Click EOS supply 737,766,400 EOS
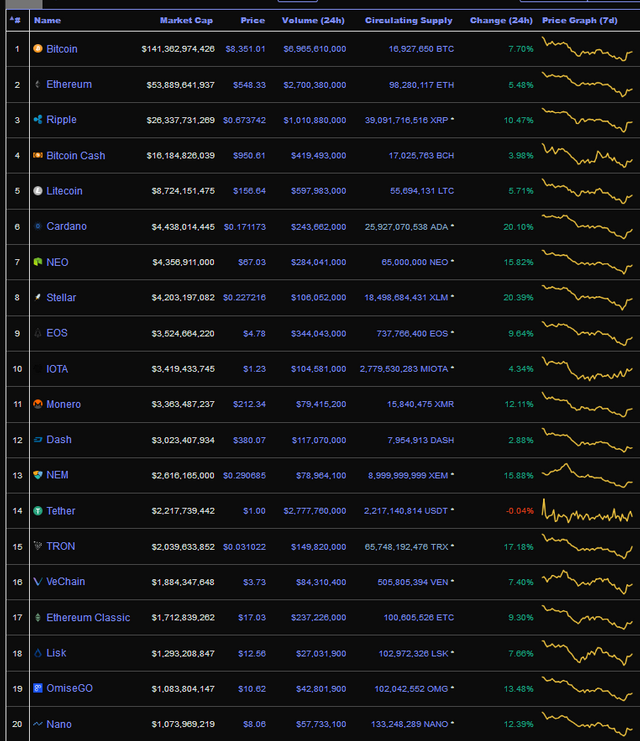640x741 pixels. click(412, 333)
